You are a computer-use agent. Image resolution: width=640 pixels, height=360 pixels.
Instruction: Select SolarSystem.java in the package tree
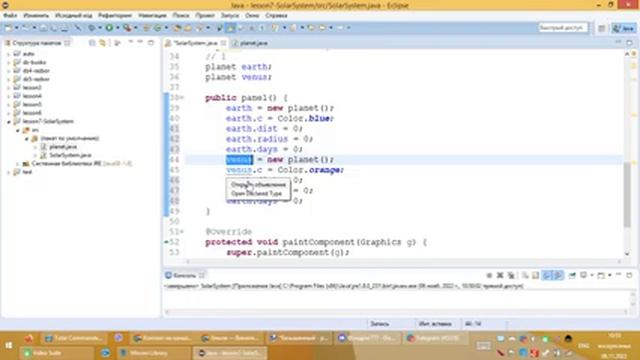[x=70, y=155]
